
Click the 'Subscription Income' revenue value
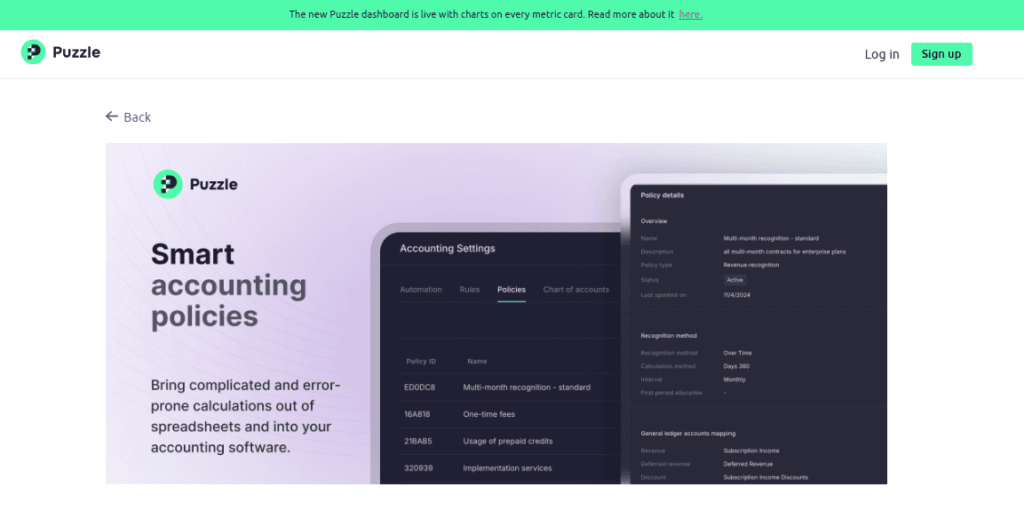click(x=751, y=451)
